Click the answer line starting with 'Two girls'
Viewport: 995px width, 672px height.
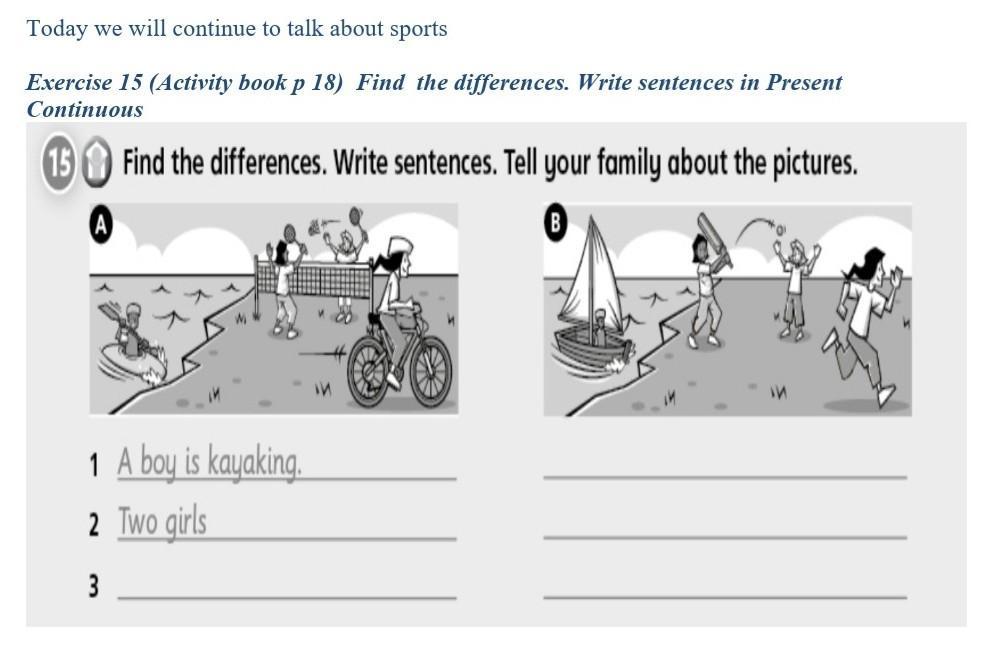point(162,522)
